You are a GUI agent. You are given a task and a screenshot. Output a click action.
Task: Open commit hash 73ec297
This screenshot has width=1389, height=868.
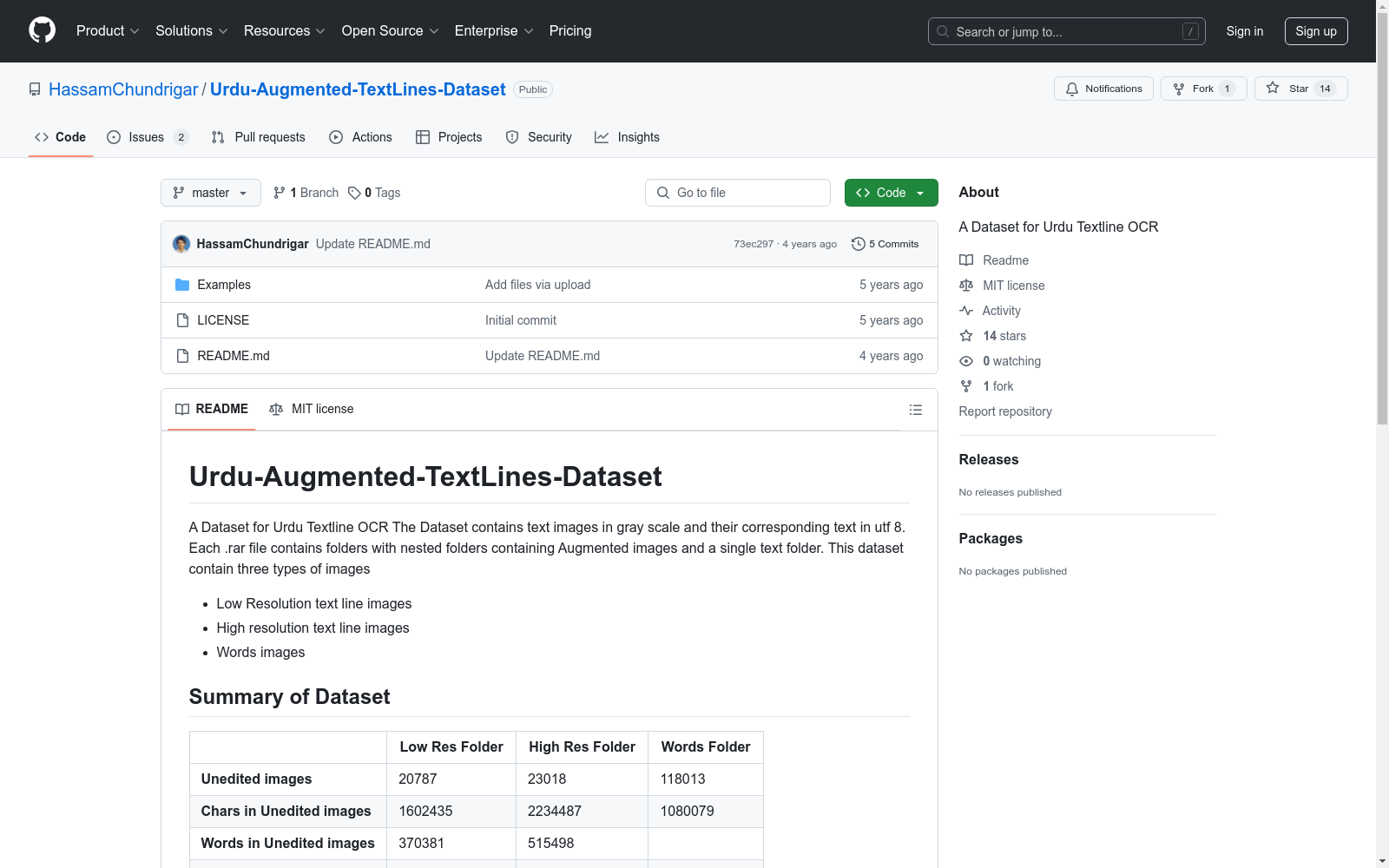pos(754,244)
